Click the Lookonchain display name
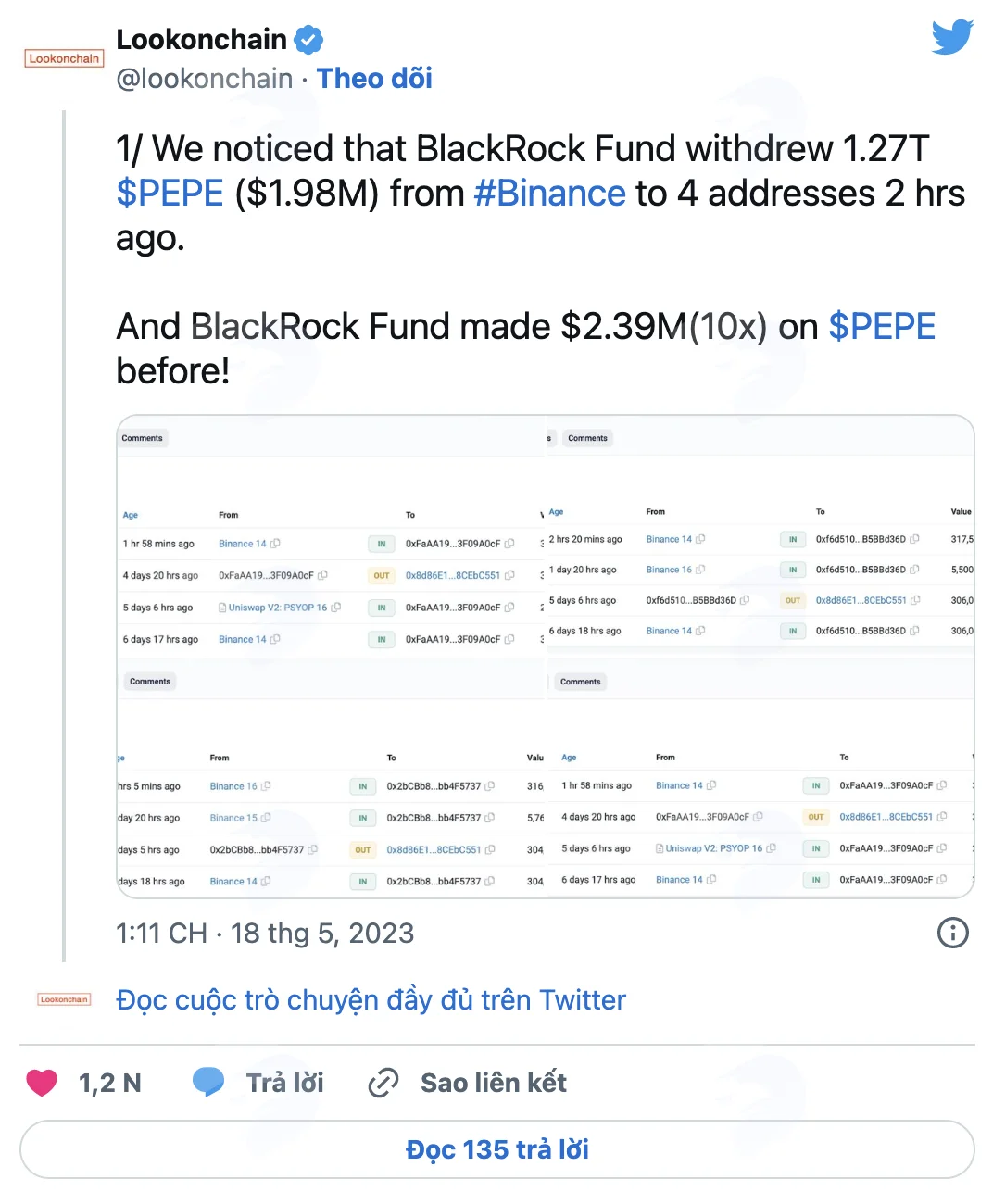Viewport: 993px width, 1204px height. point(201,40)
